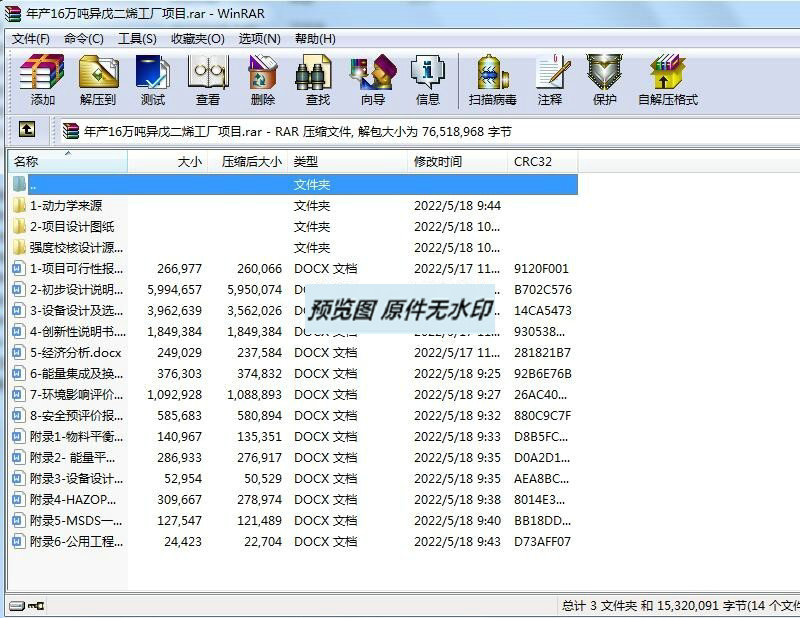Select folder 1-动力学来源

pos(294,205)
